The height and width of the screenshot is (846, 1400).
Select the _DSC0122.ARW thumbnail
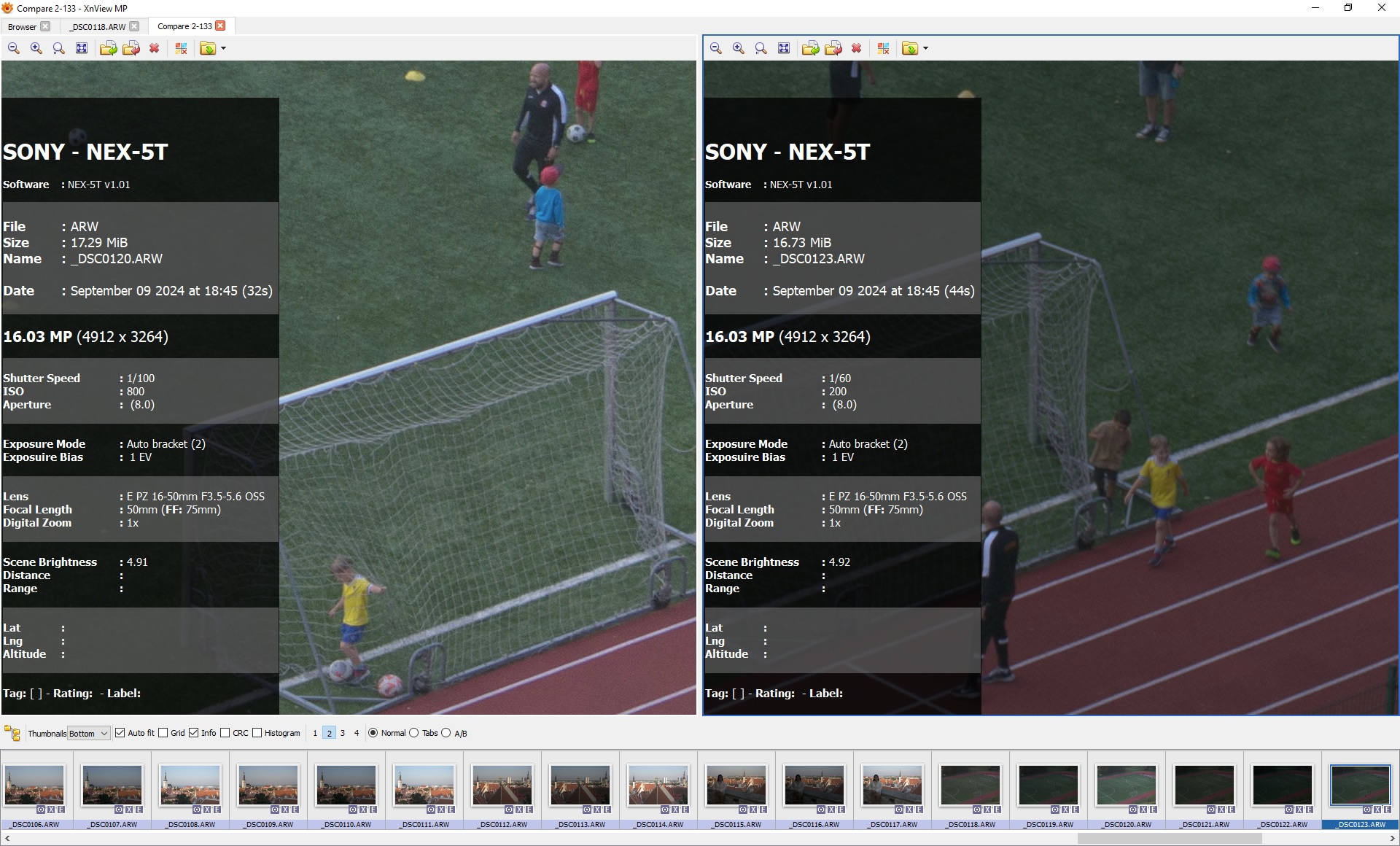[1283, 785]
